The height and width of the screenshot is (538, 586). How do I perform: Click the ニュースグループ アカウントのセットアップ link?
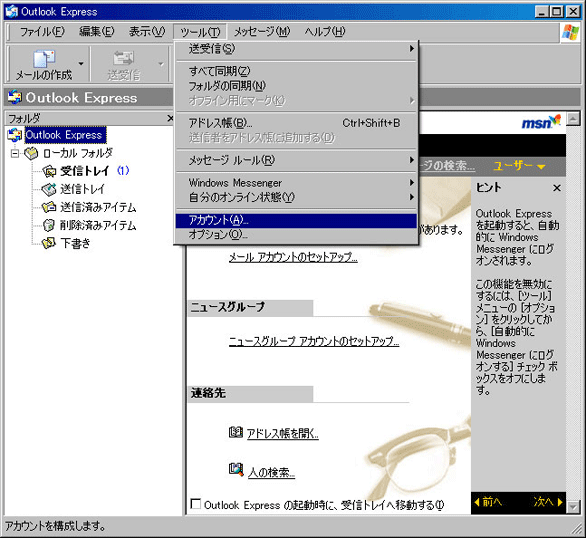pyautogui.click(x=314, y=341)
